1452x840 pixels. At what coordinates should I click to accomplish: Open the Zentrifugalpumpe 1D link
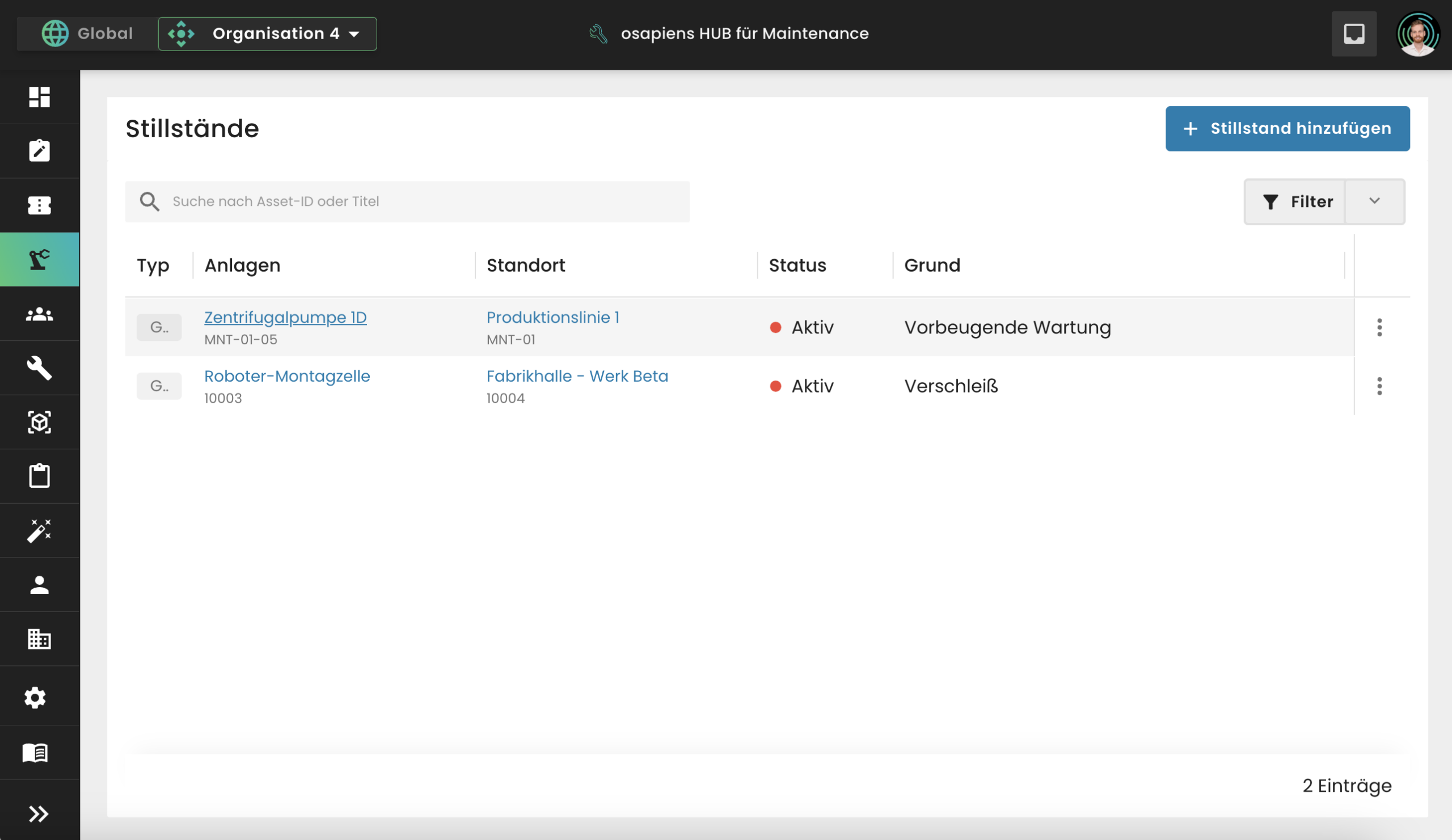[x=285, y=318]
